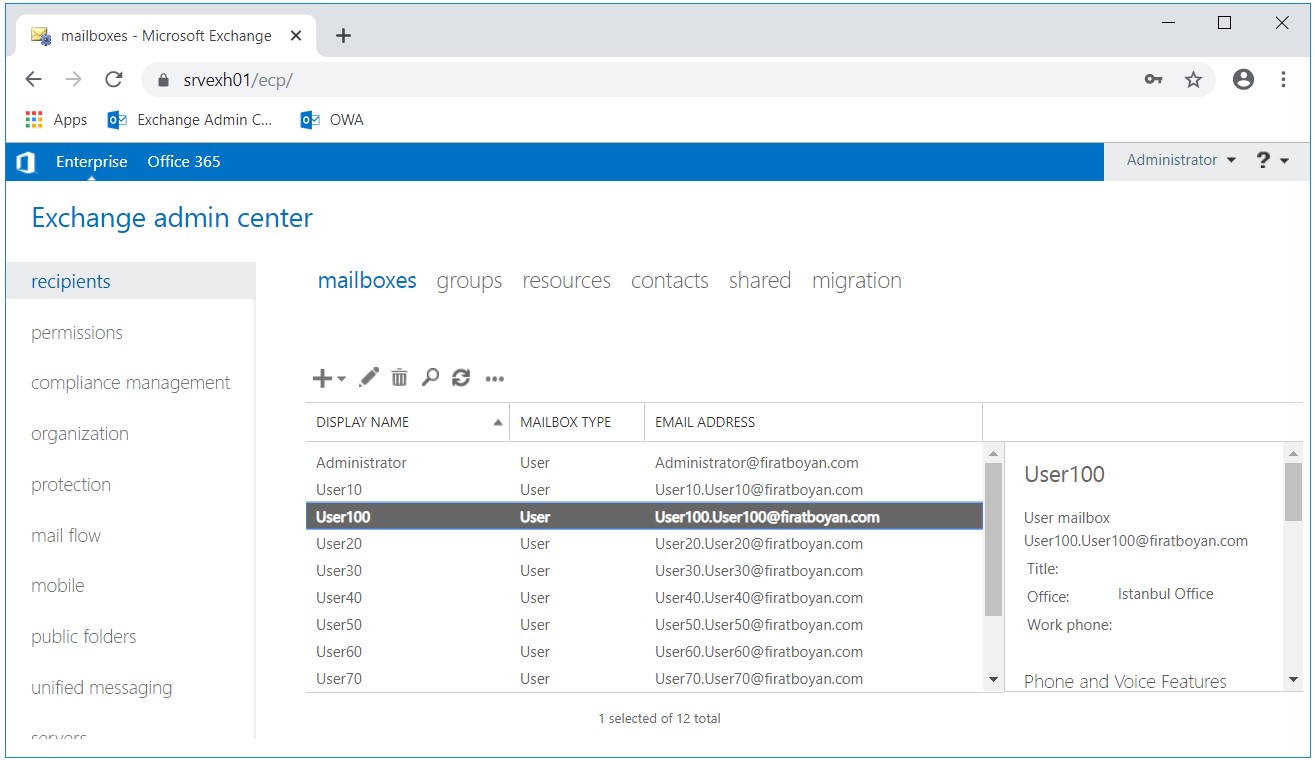The height and width of the screenshot is (760, 1315).
Task: Click the edit pencil icon
Action: tap(369, 377)
